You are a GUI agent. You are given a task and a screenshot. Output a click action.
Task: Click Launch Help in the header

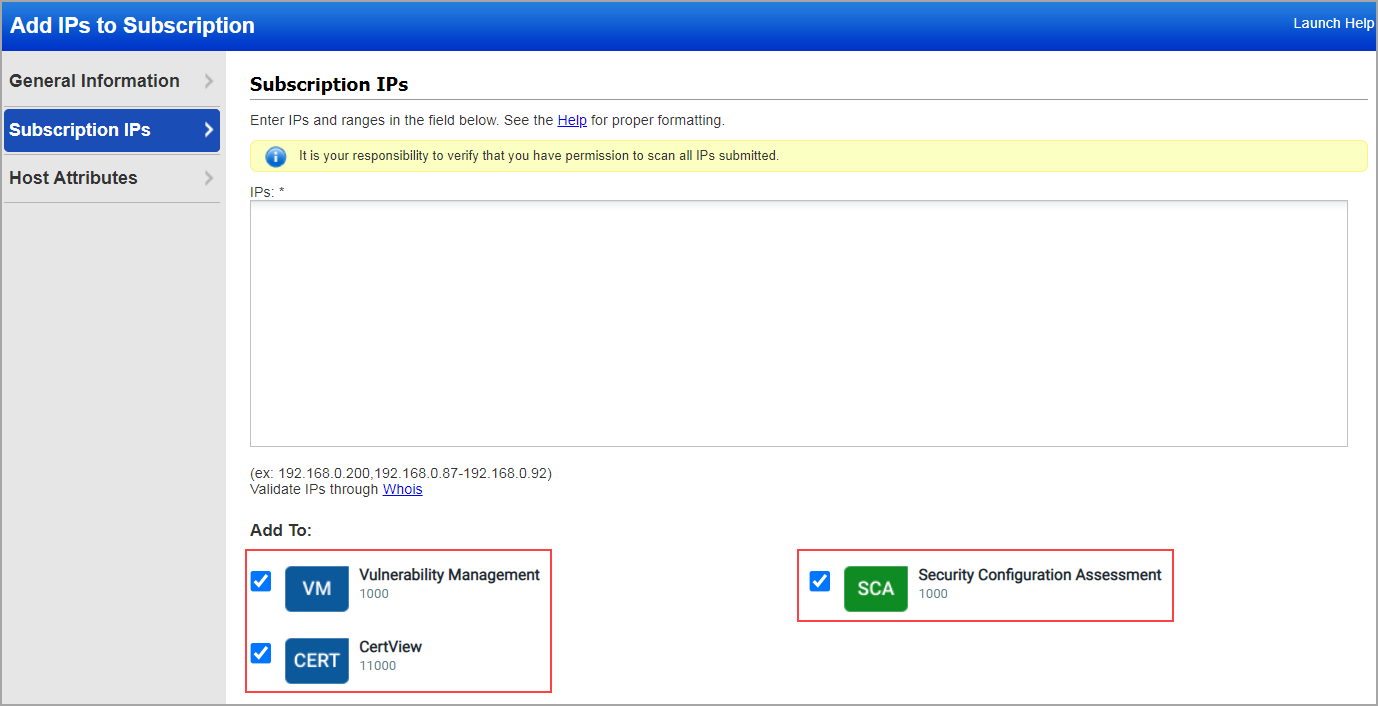click(x=1333, y=24)
